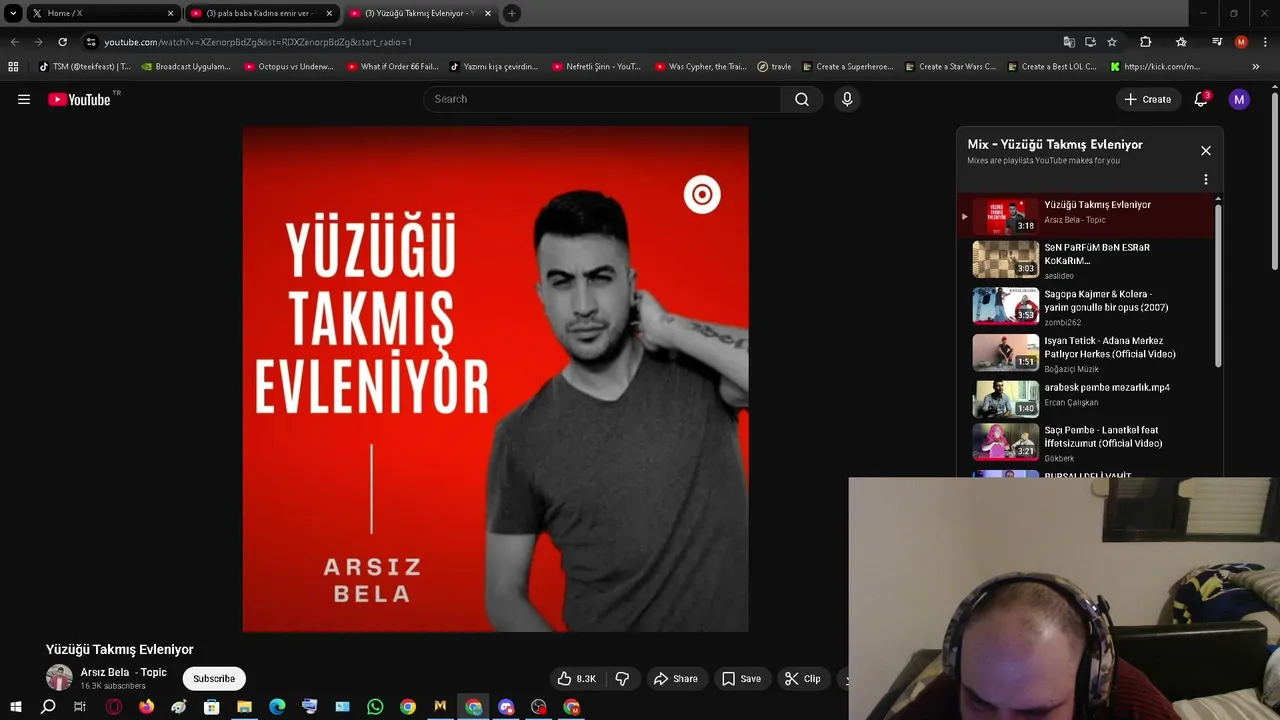Bookmark this page with star icon
The height and width of the screenshot is (720, 1280).
1112,42
